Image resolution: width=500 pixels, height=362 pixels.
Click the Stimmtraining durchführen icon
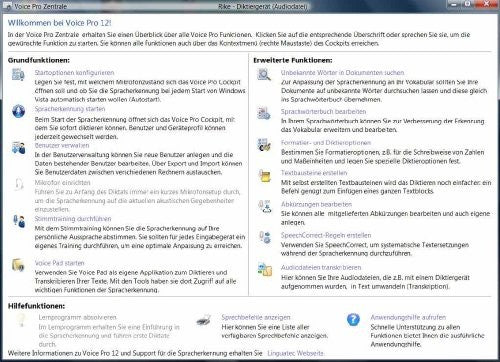(x=19, y=221)
